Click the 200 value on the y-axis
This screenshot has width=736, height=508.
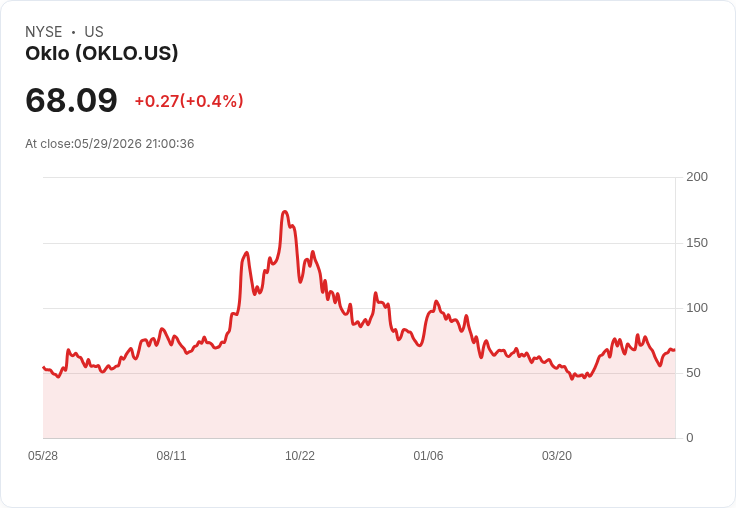coord(697,177)
